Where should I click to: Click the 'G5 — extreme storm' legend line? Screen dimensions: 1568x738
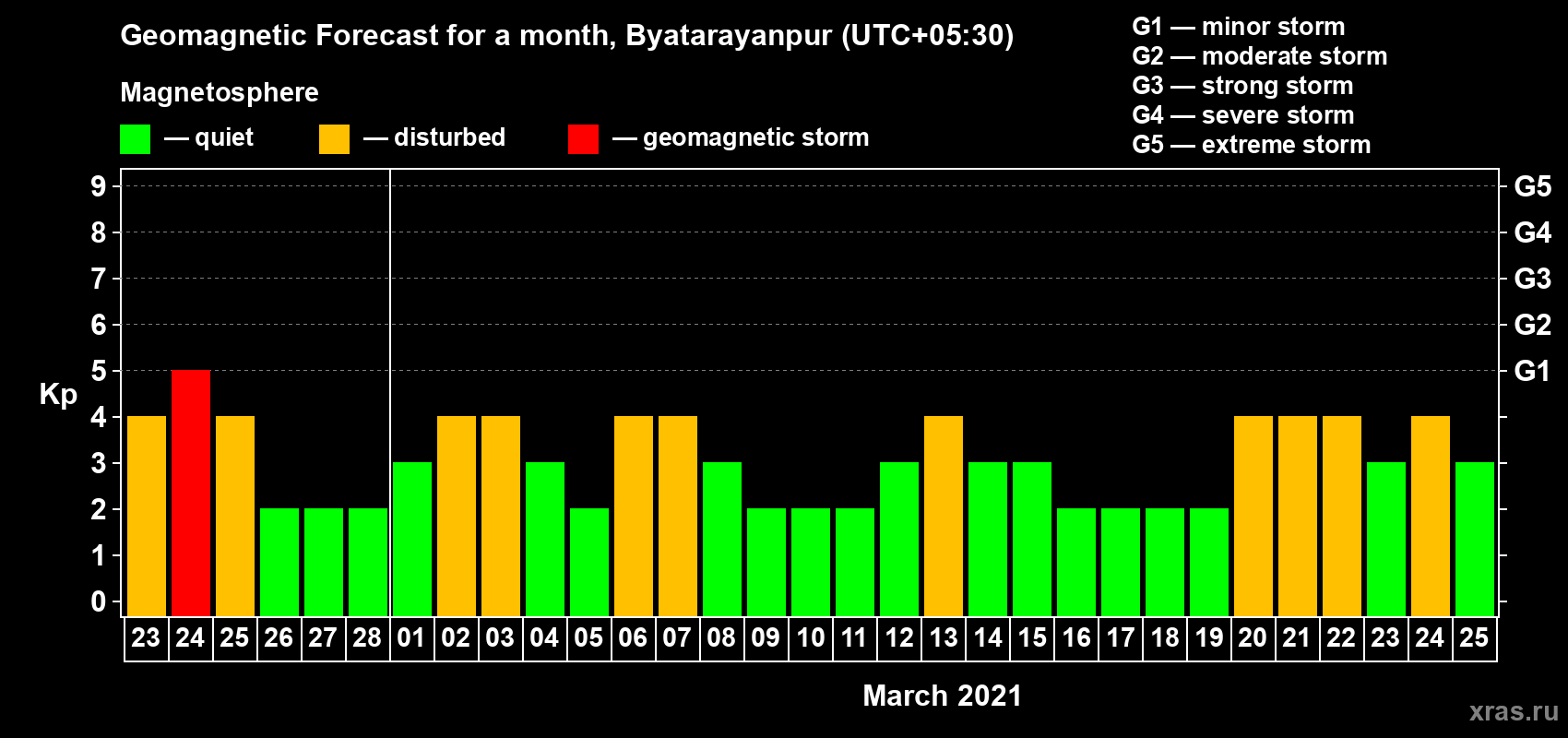tap(1251, 145)
